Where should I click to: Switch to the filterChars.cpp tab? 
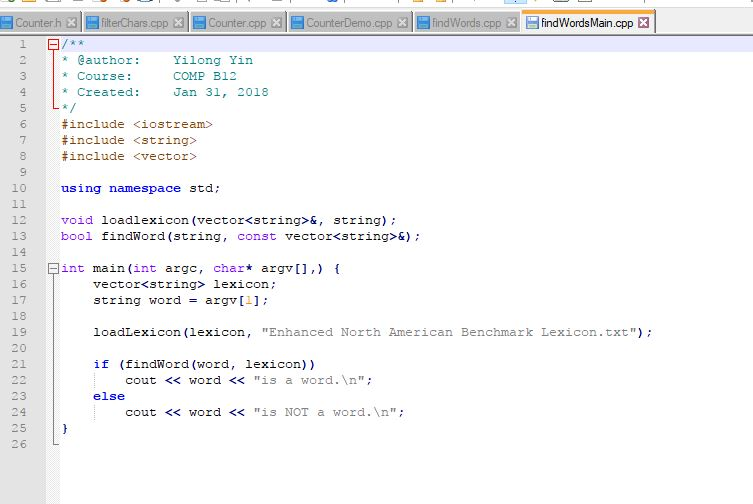(134, 22)
